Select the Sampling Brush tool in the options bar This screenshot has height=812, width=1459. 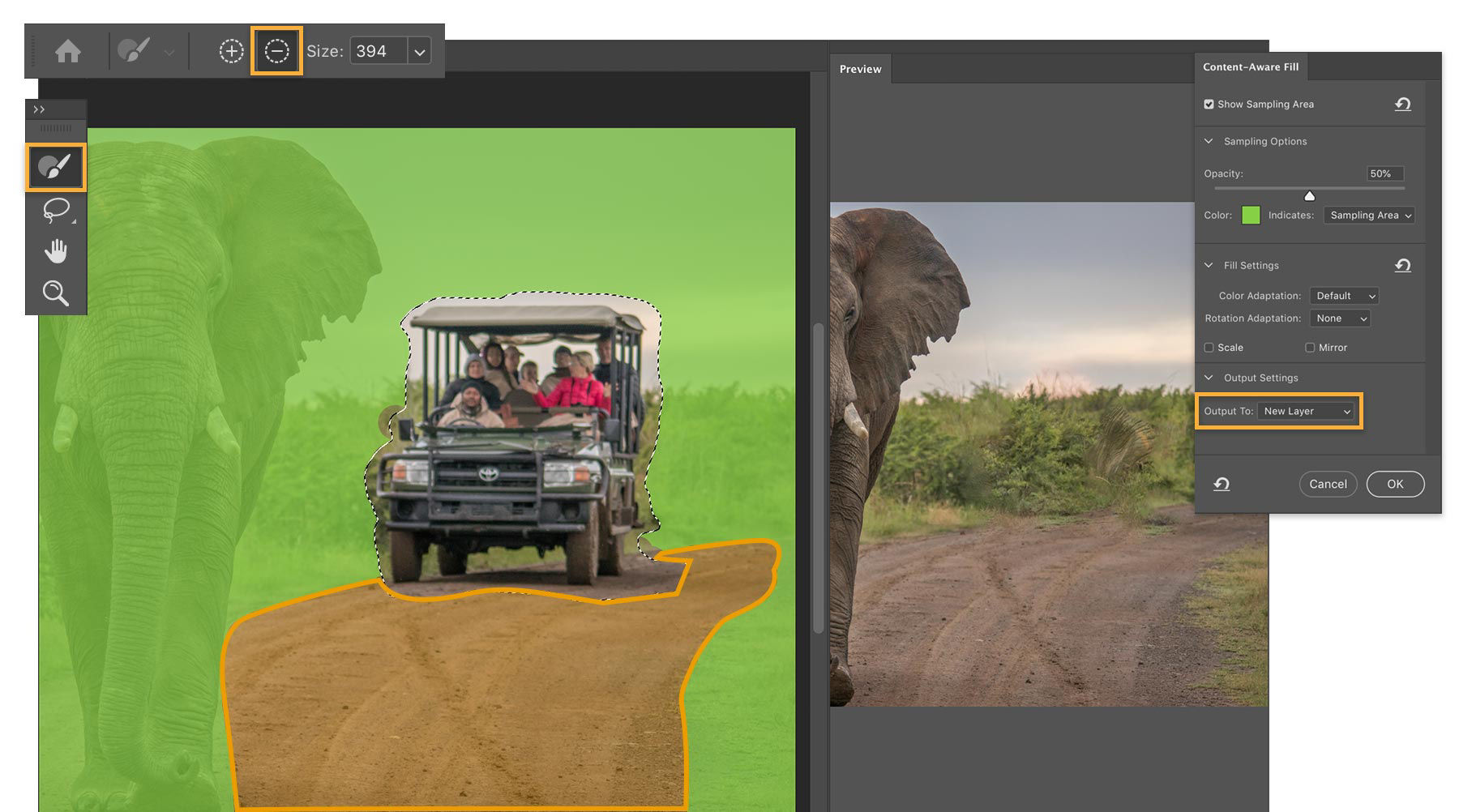tap(135, 50)
